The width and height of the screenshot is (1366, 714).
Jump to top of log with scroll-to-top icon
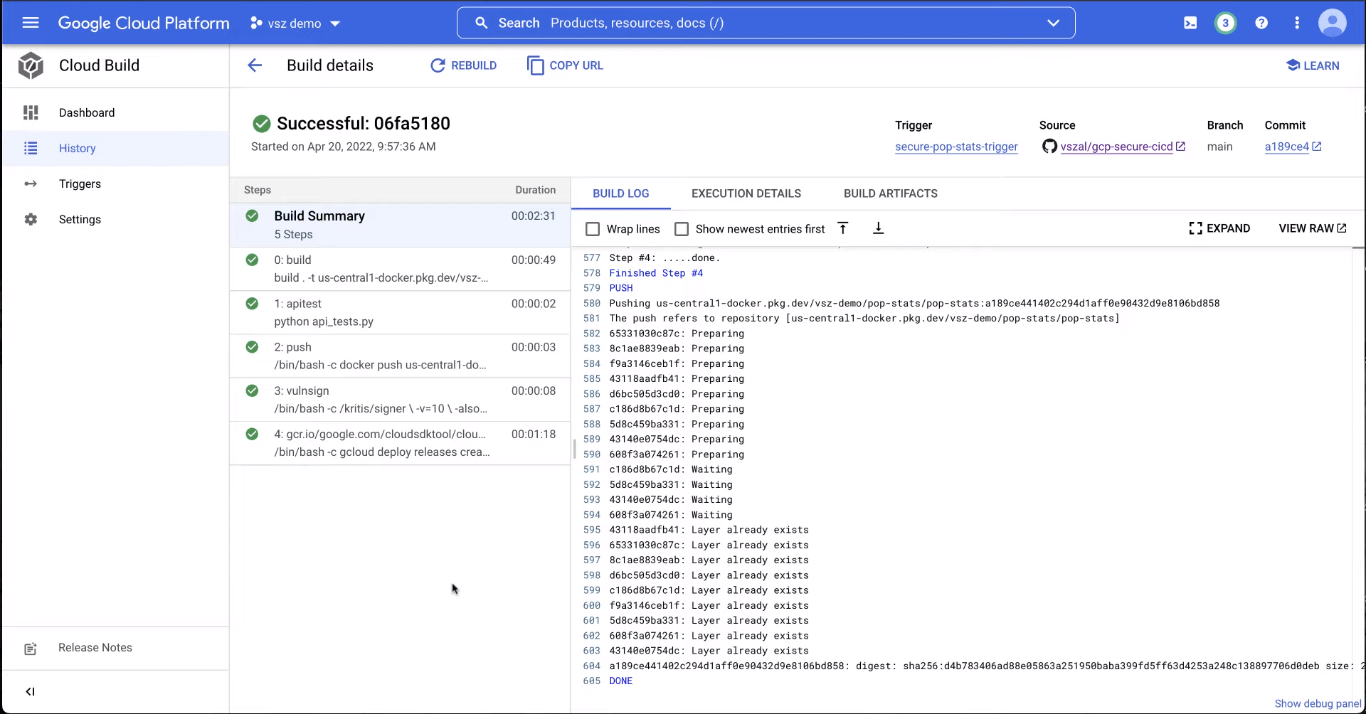point(843,228)
